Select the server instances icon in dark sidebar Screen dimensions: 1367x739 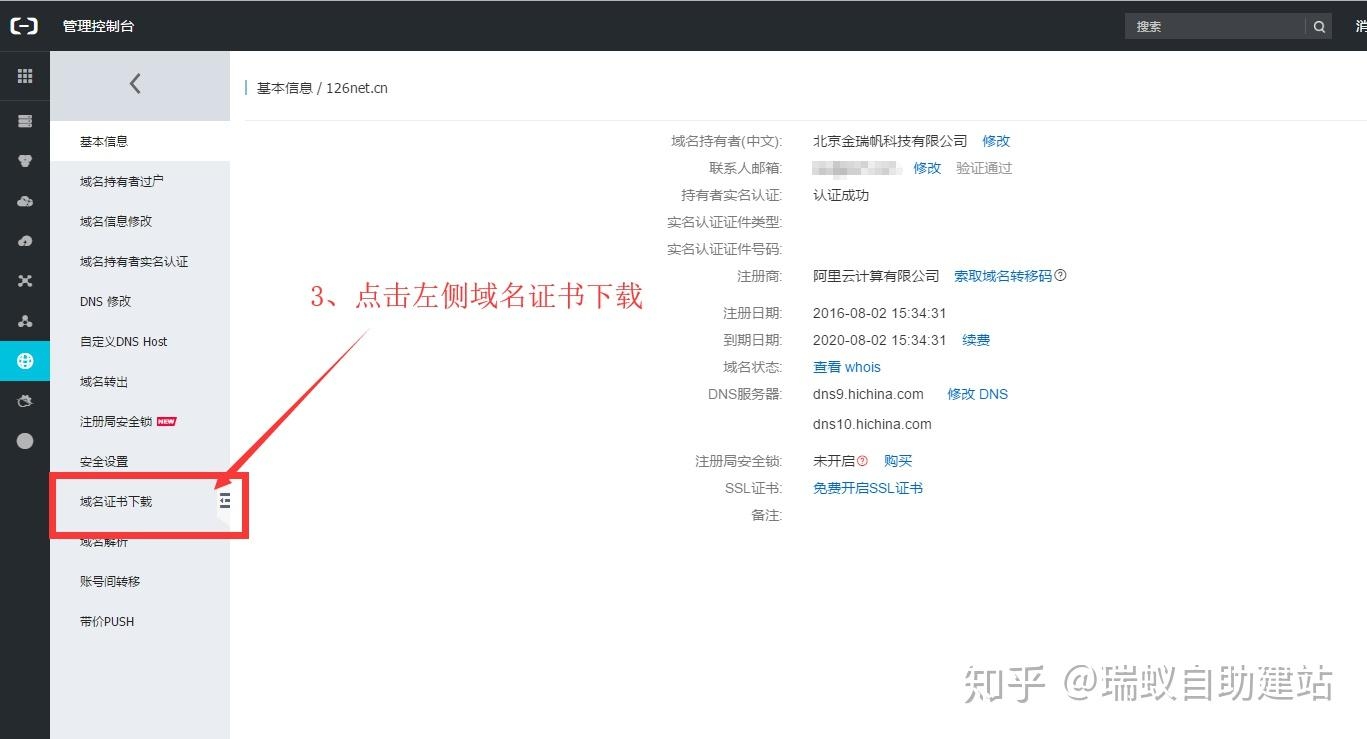coord(25,120)
